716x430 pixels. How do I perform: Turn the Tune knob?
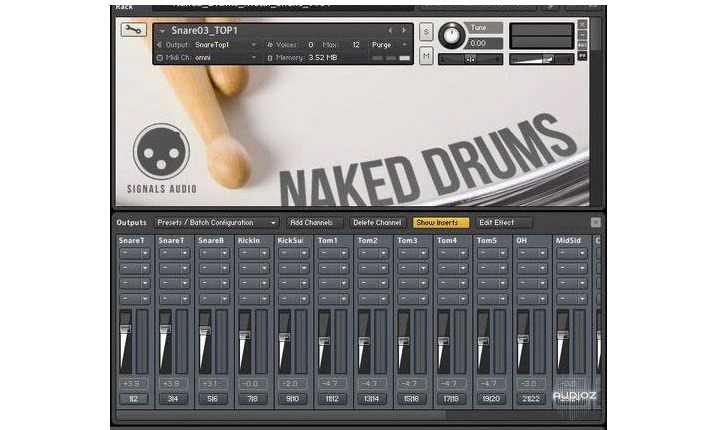click(x=452, y=36)
